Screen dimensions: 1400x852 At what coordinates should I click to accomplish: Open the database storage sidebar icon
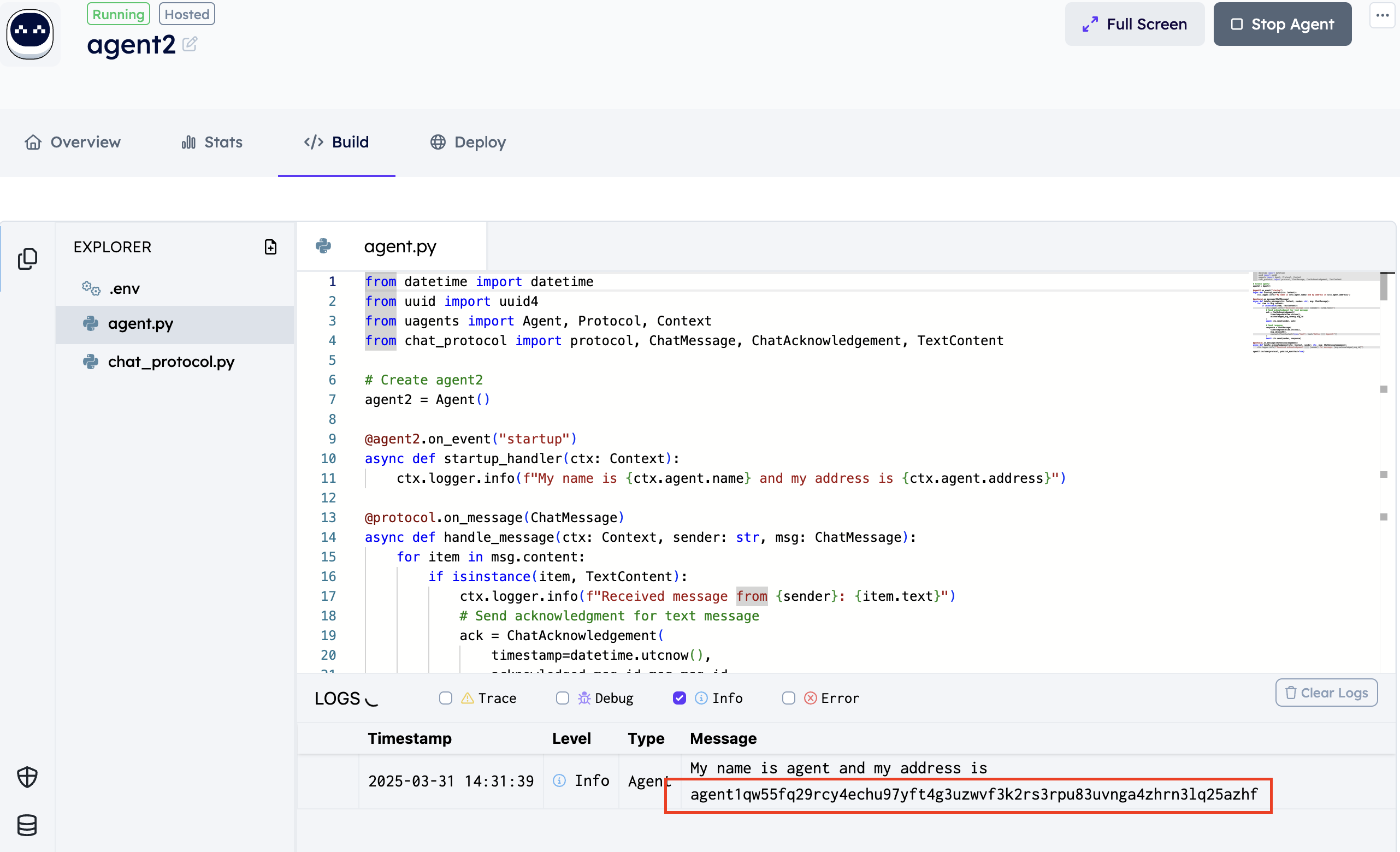pos(27,825)
